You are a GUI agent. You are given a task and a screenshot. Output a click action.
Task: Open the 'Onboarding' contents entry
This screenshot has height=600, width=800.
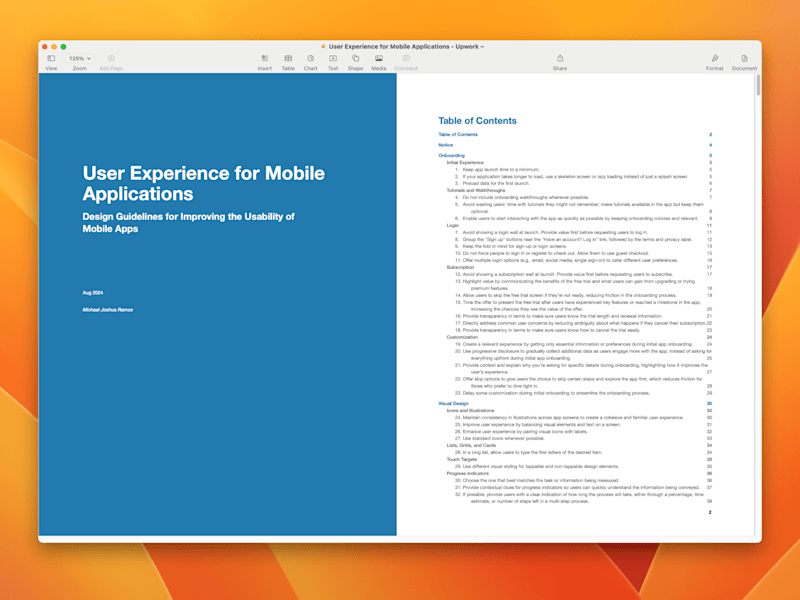pos(452,156)
